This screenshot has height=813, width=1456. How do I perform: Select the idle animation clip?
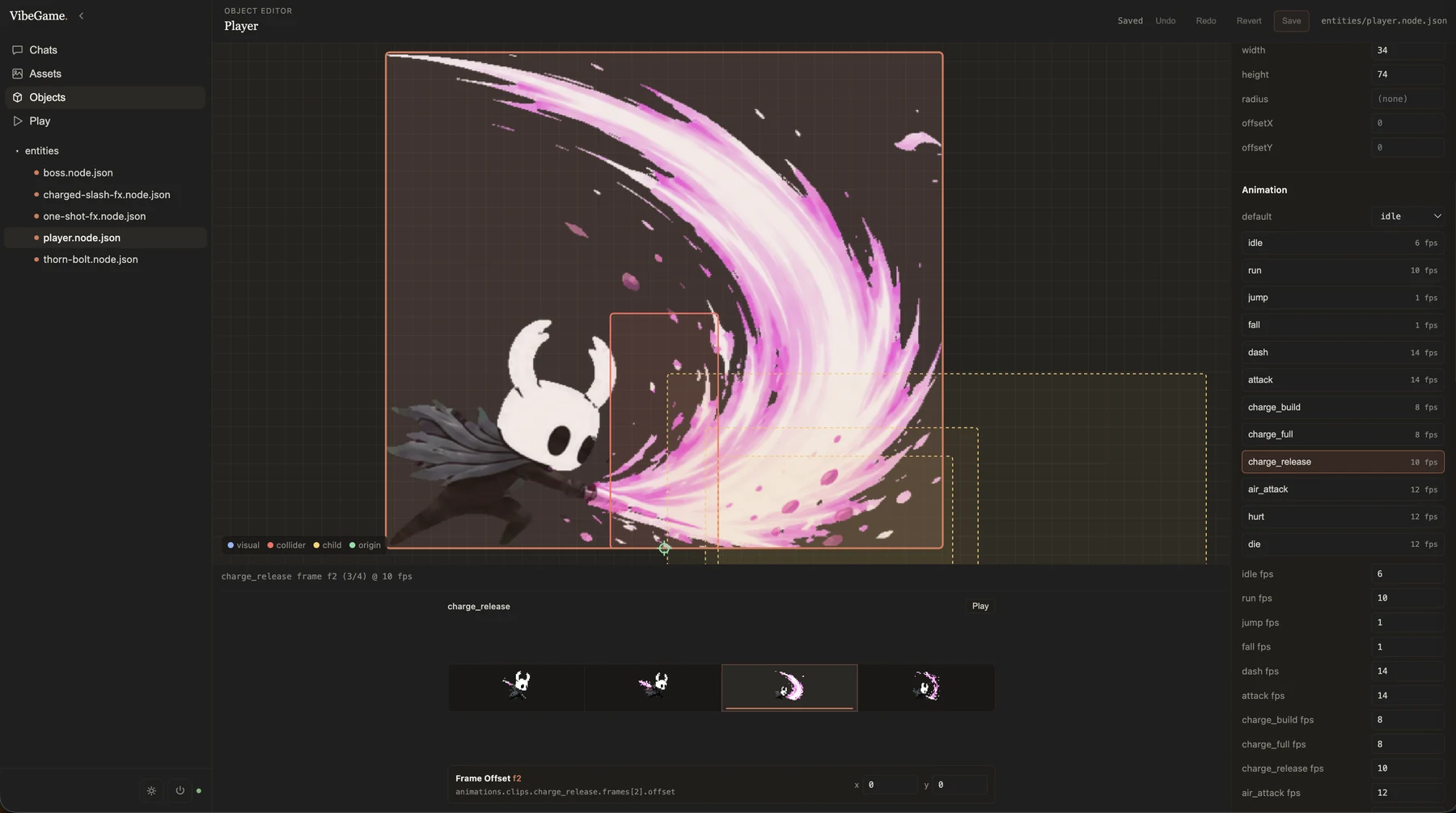pos(1343,243)
